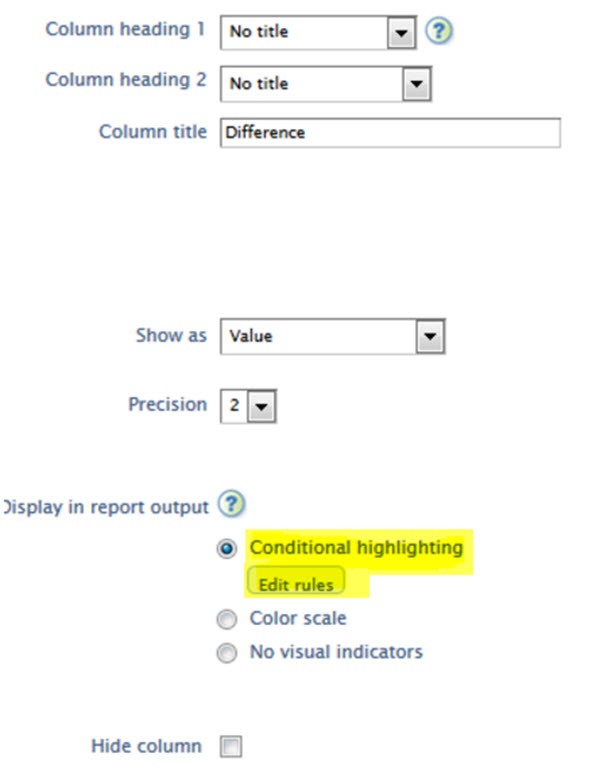Screen dimensions: 600x773
Task: Click the Precision label
Action: (167, 405)
